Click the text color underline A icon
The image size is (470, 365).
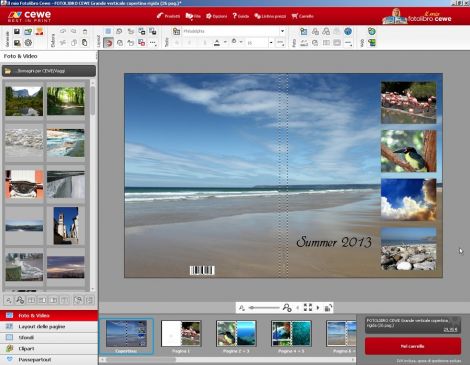coord(217,43)
